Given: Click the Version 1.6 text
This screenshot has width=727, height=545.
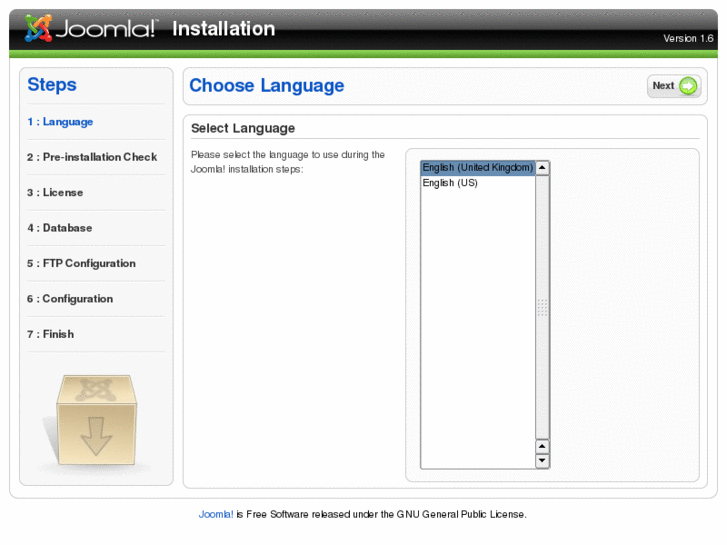Looking at the screenshot, I should click(688, 38).
